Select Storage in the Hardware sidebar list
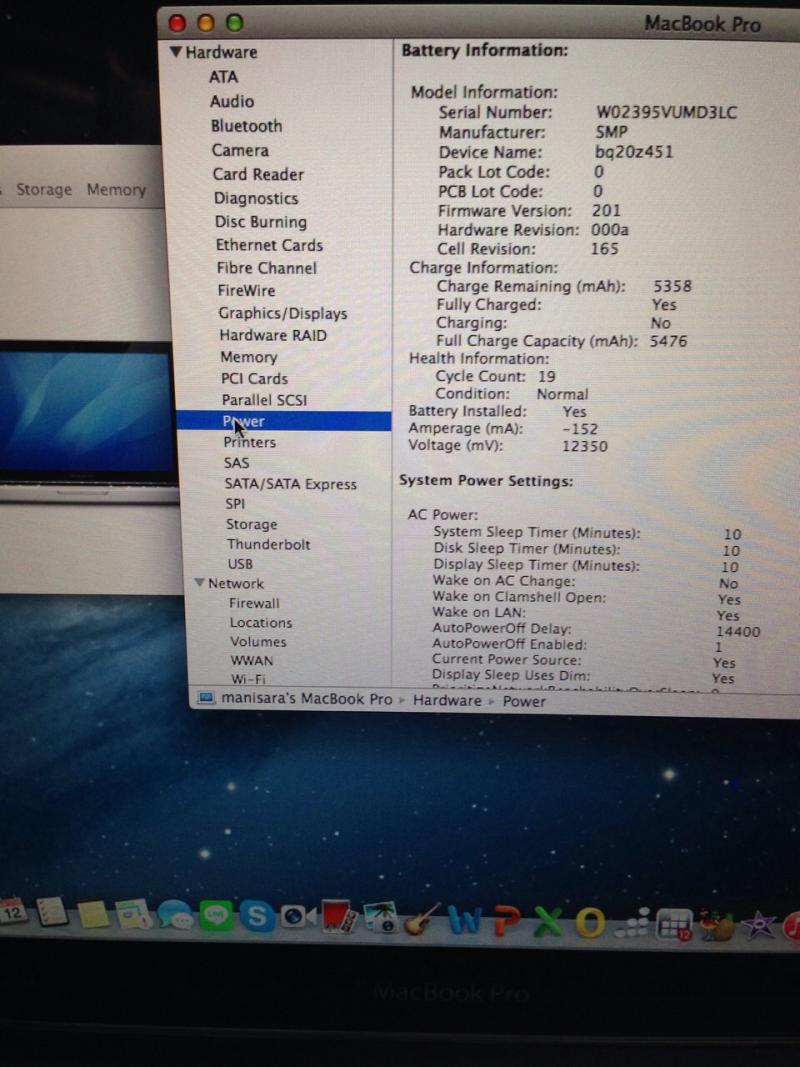Screen dimensions: 800x1067 (252, 524)
